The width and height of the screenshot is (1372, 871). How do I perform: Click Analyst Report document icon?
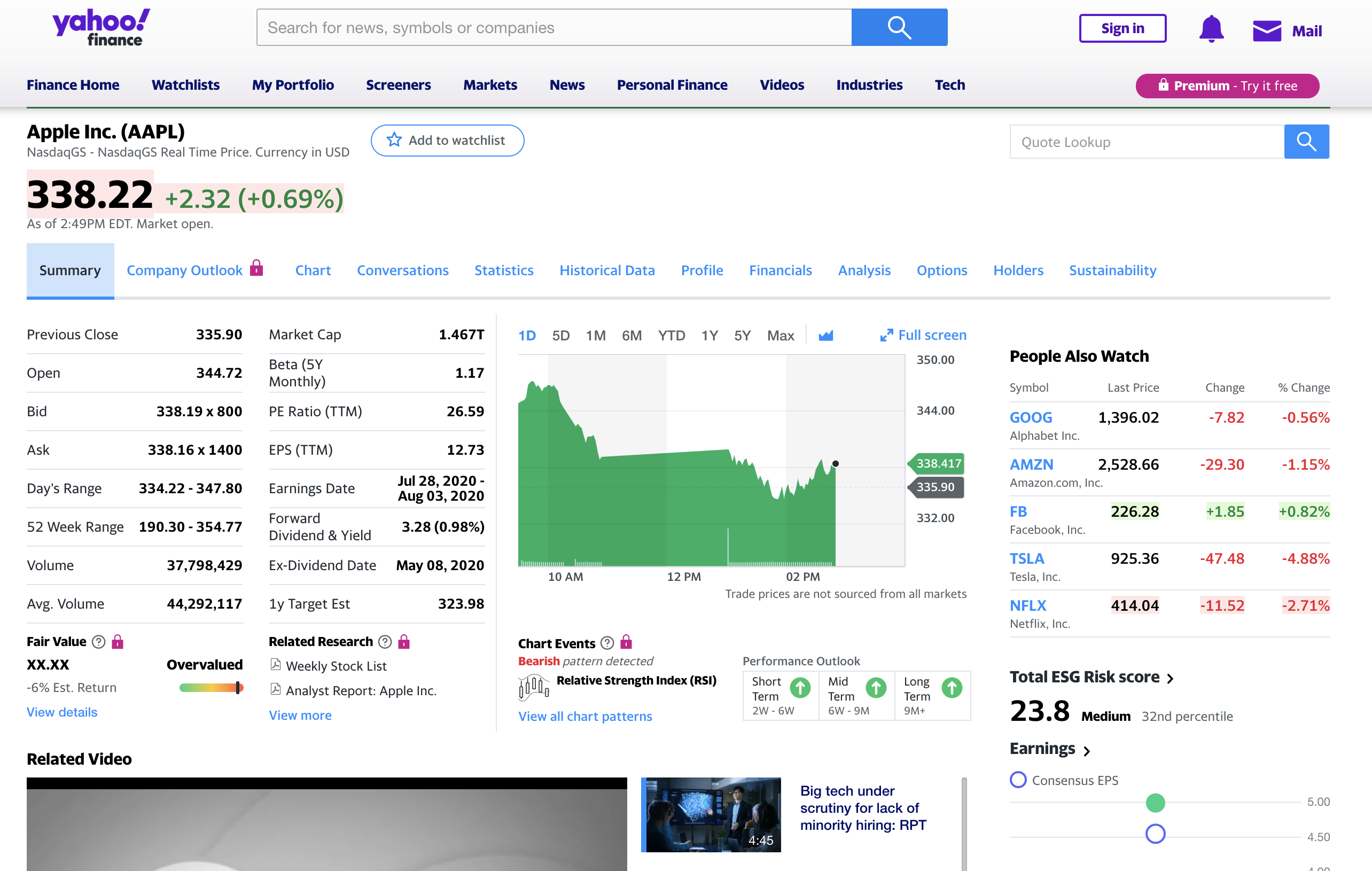(x=275, y=689)
